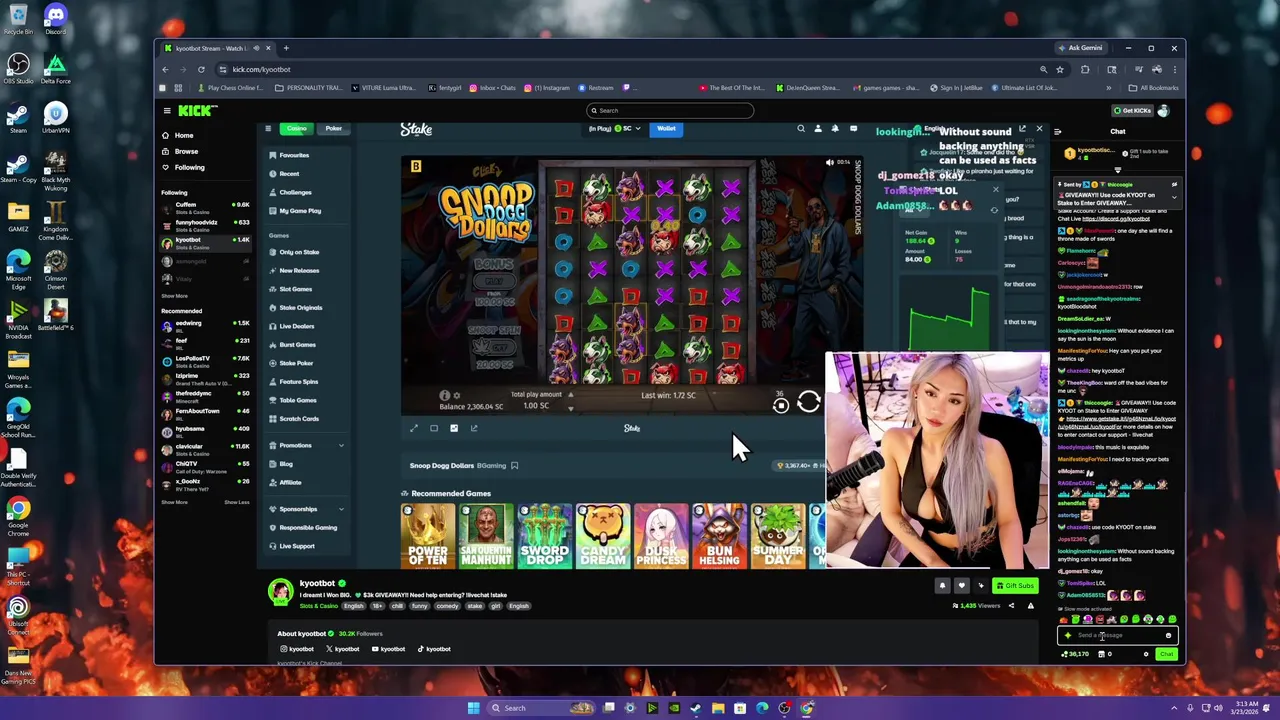The image size is (1280, 720).
Task: Switch to Casino tab in Stake
Action: pyautogui.click(x=296, y=128)
